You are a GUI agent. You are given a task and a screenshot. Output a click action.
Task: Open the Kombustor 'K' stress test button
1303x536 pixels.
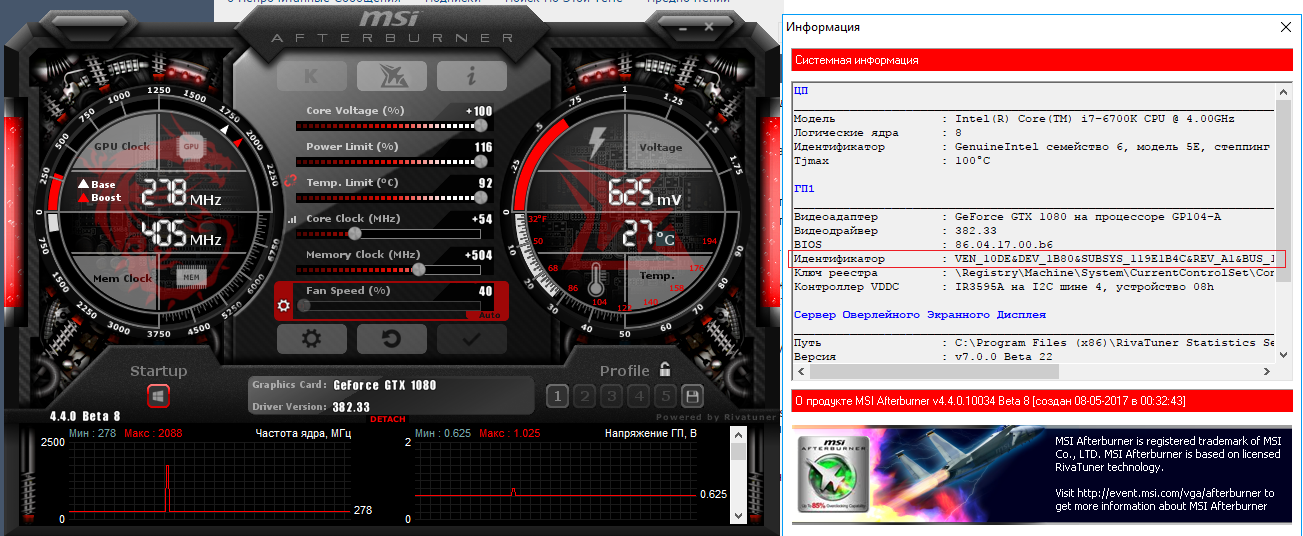click(311, 76)
